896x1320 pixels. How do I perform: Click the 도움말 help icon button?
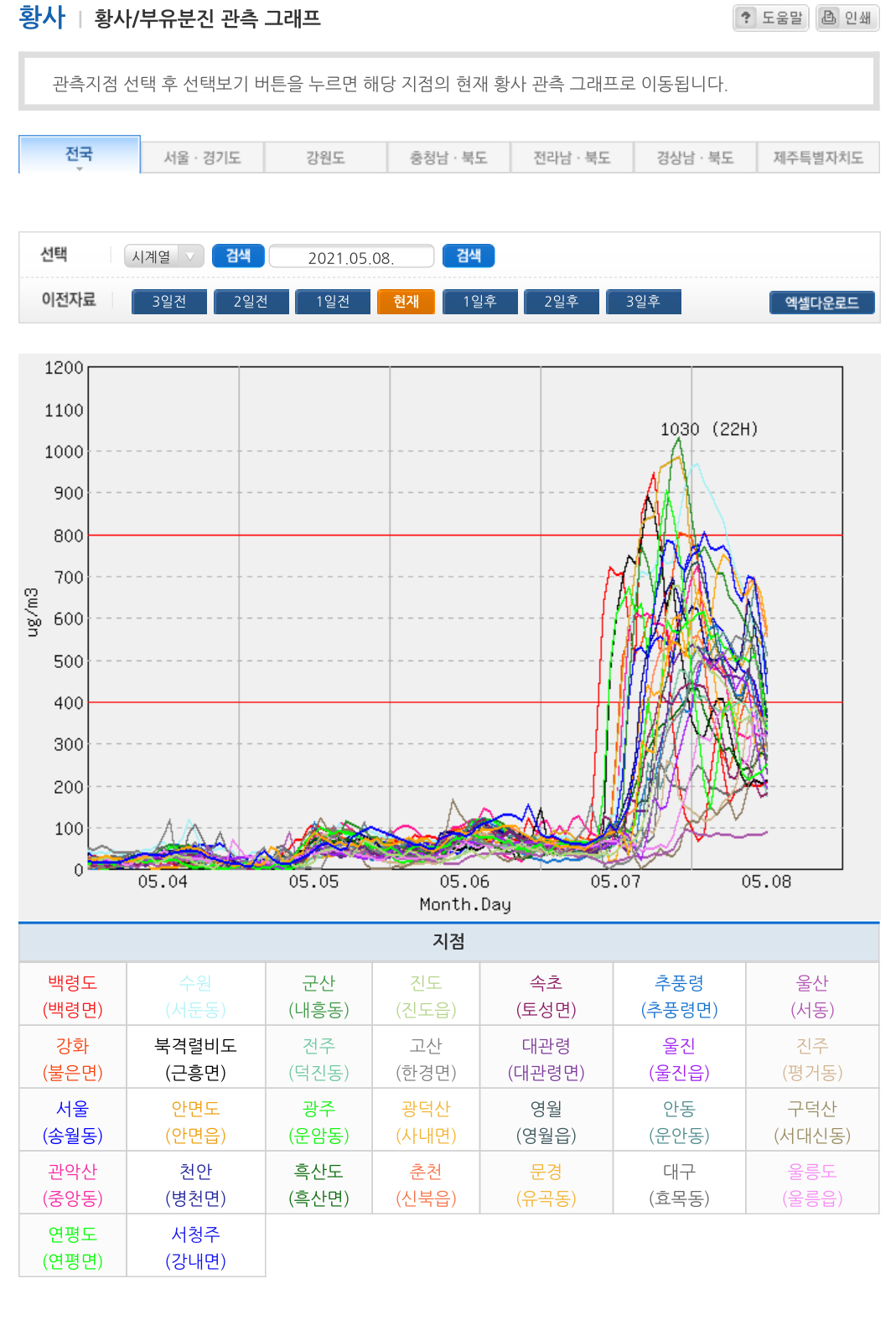point(770,18)
